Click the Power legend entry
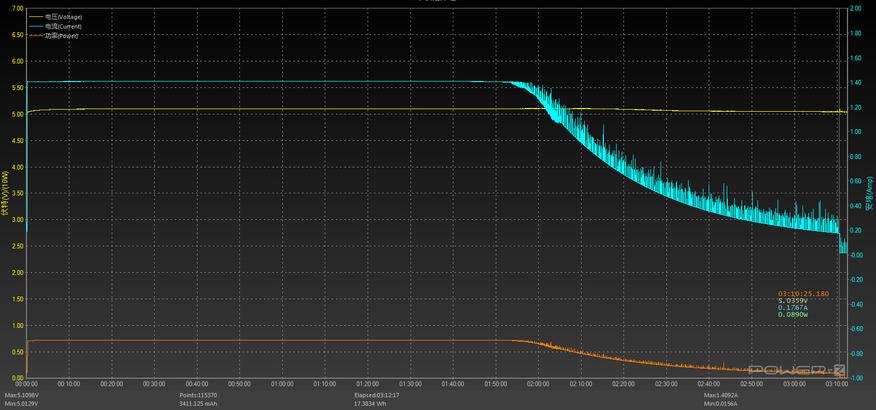Screen dimensions: 876x410 [x=61, y=36]
